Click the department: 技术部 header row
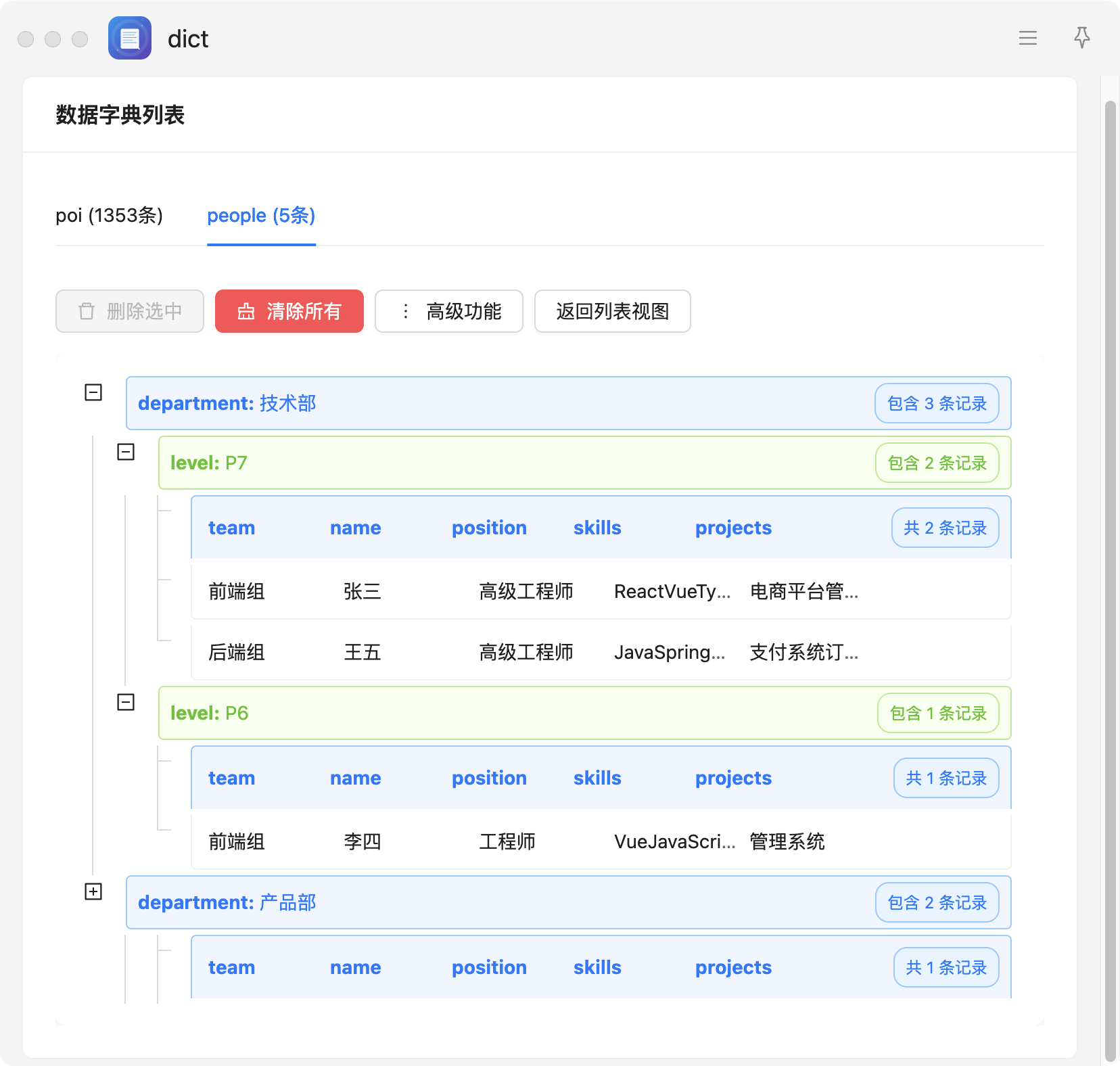The image size is (1120, 1066). pos(568,403)
